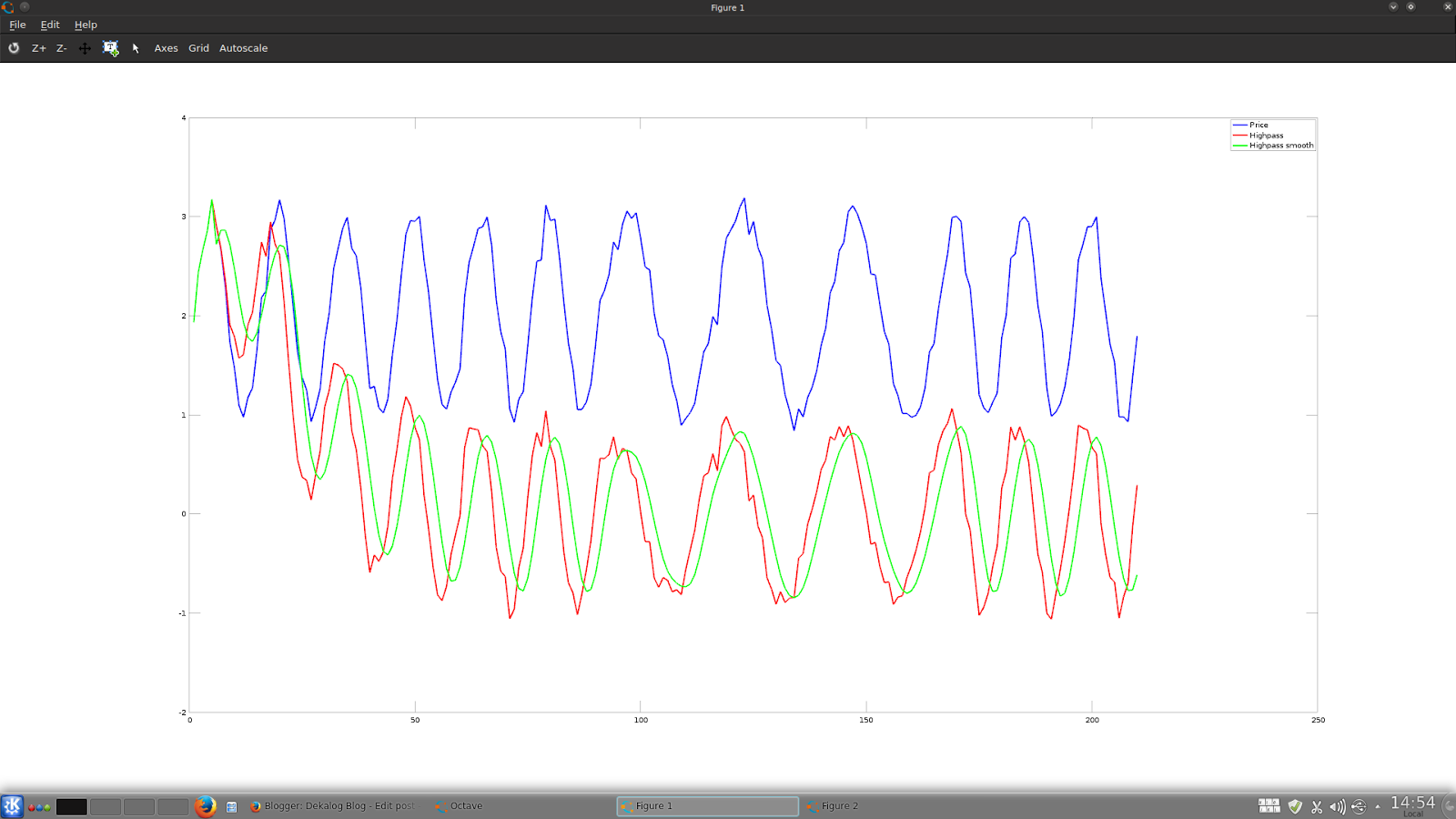Viewport: 1456px width, 819px height.
Task: Open volume control from the system tray
Action: [x=1337, y=806]
